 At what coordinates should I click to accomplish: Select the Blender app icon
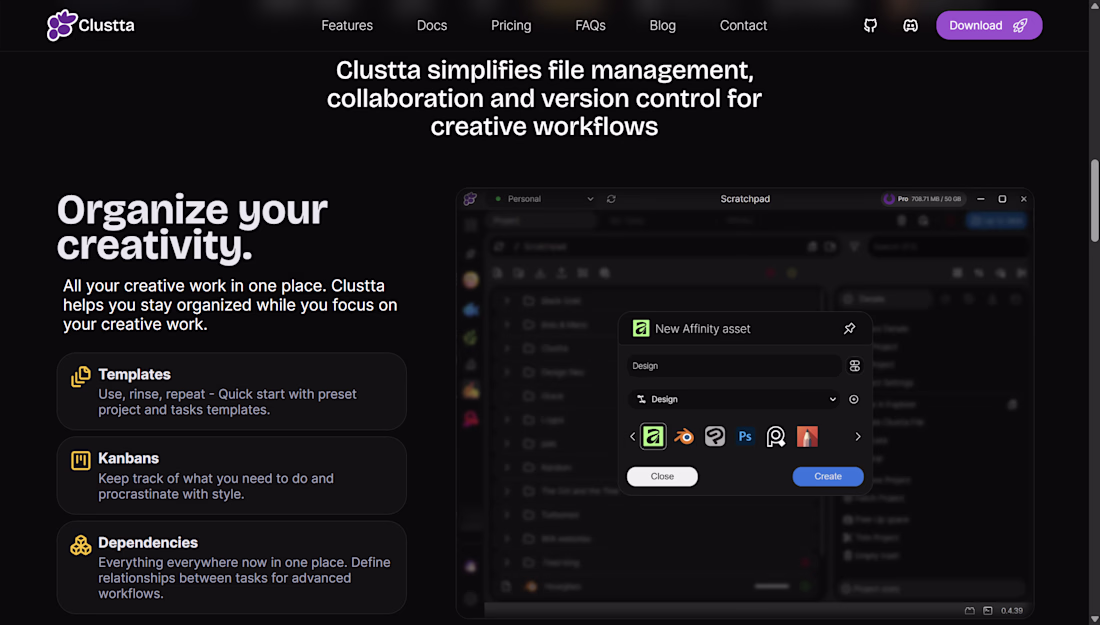point(683,436)
